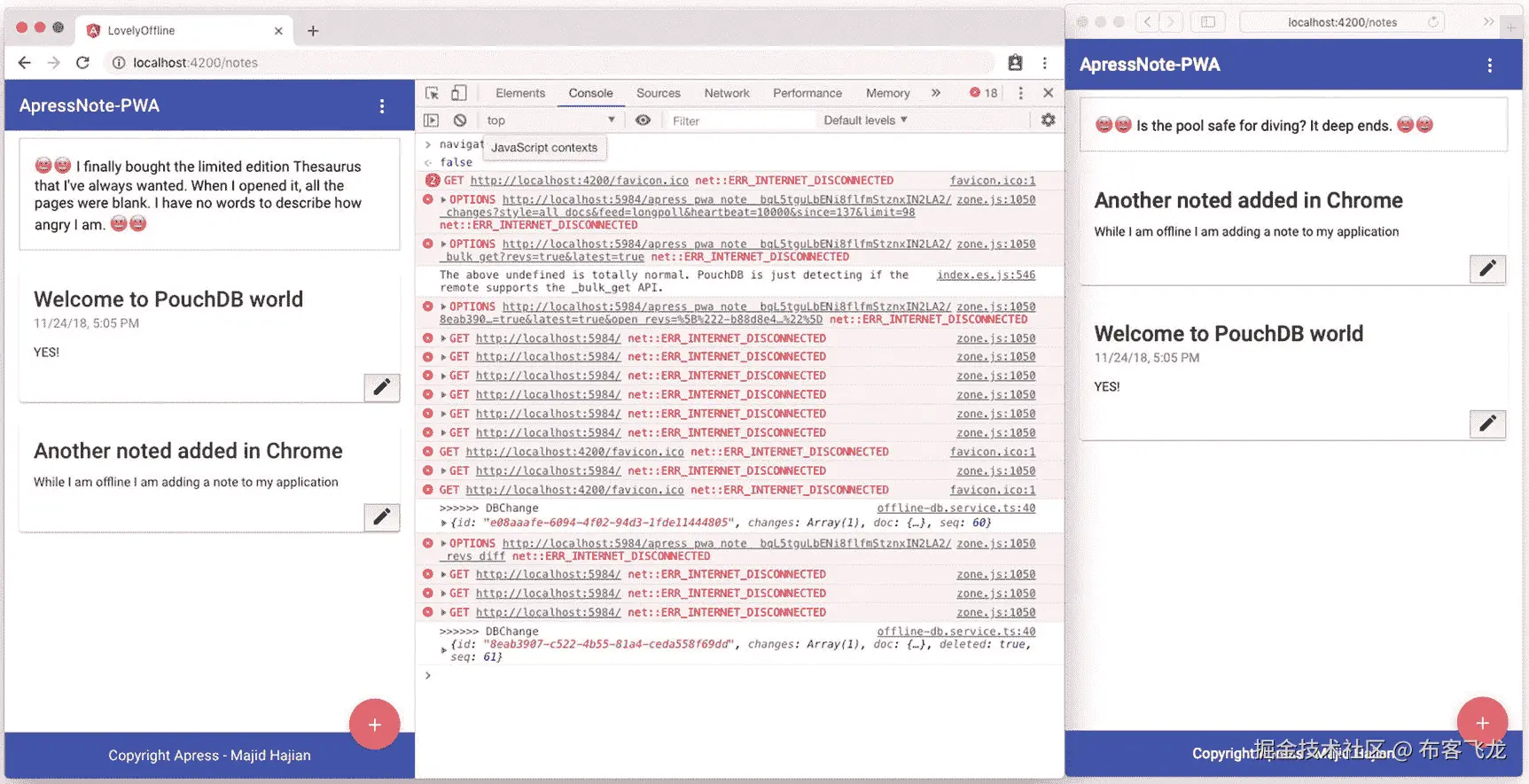Open the Default levels dropdown
Viewport: 1529px width, 784px height.
click(865, 120)
